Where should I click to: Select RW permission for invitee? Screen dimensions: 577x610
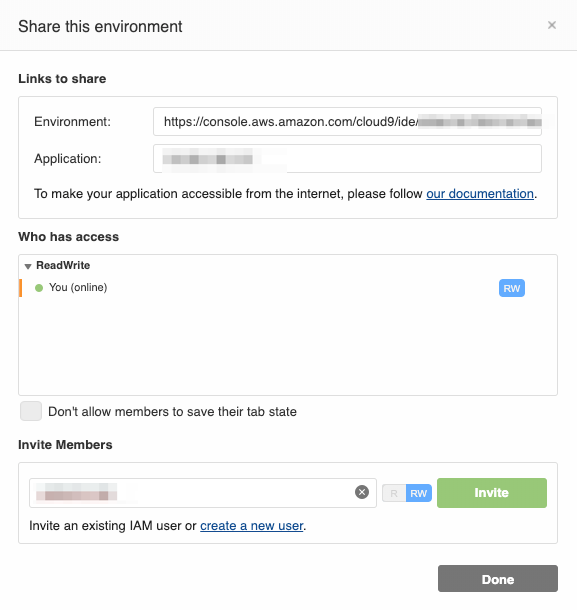[x=419, y=493]
